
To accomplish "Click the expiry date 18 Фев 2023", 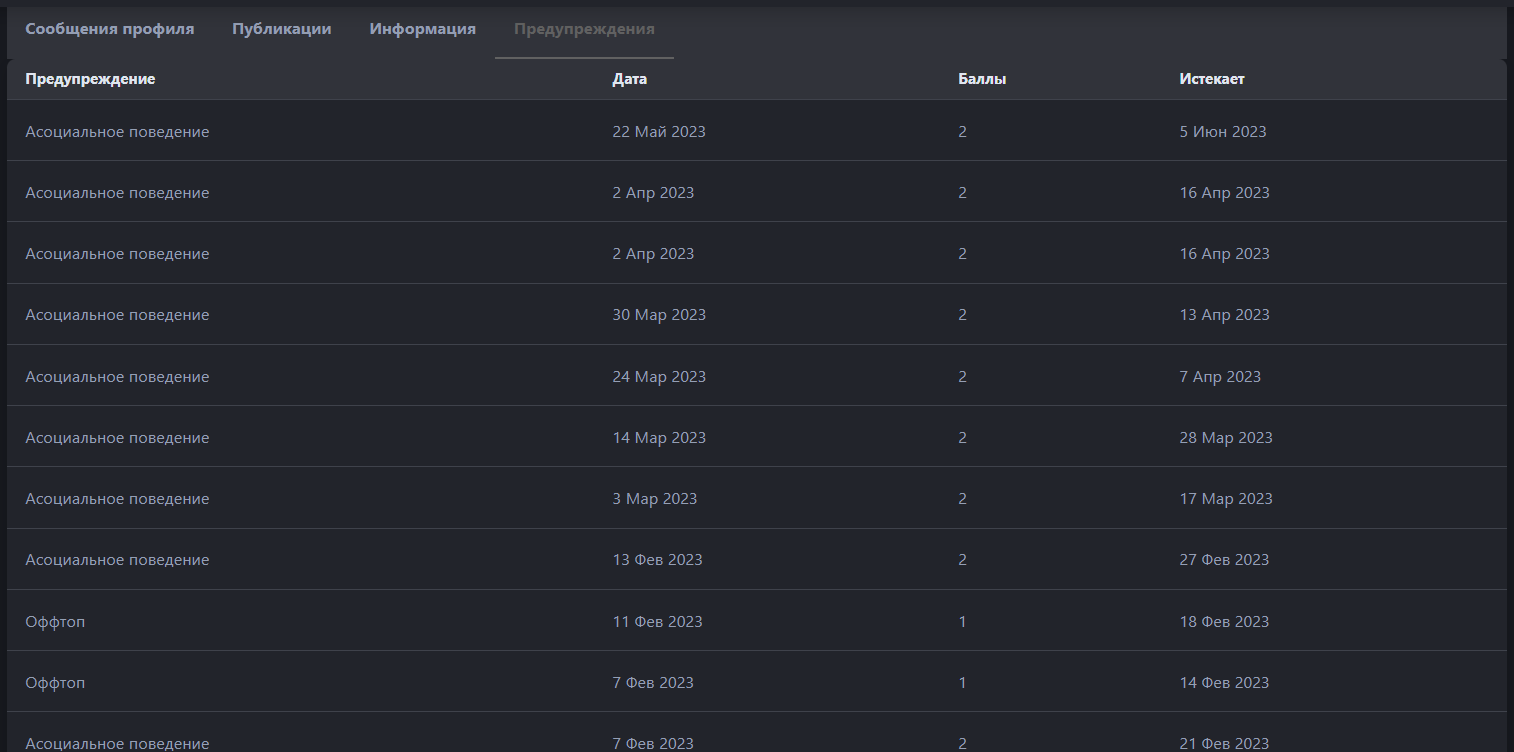I will click(x=1224, y=622).
